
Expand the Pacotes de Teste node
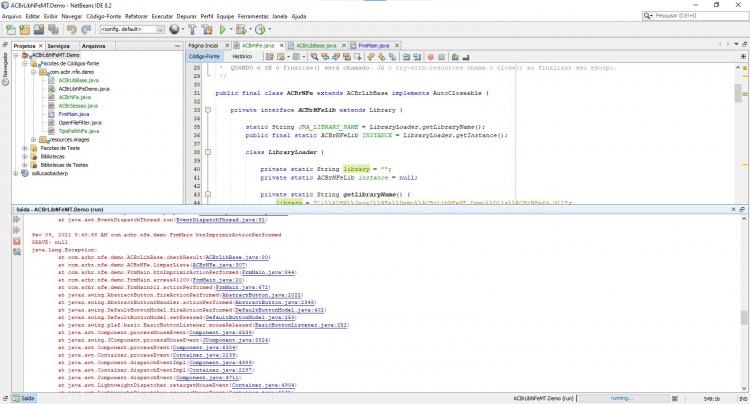tap(25, 148)
